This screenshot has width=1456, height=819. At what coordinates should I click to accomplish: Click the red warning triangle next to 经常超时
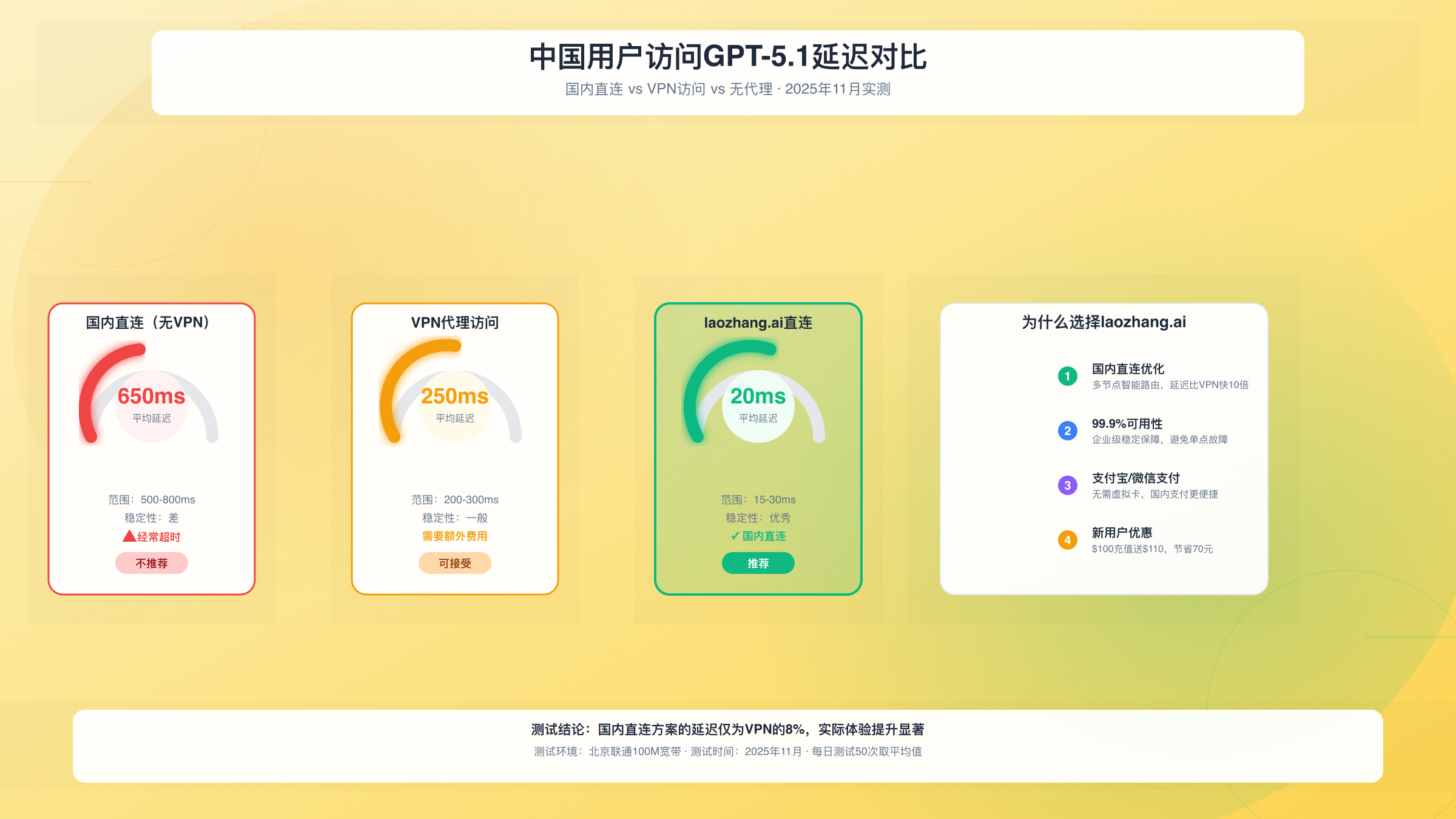click(x=129, y=536)
